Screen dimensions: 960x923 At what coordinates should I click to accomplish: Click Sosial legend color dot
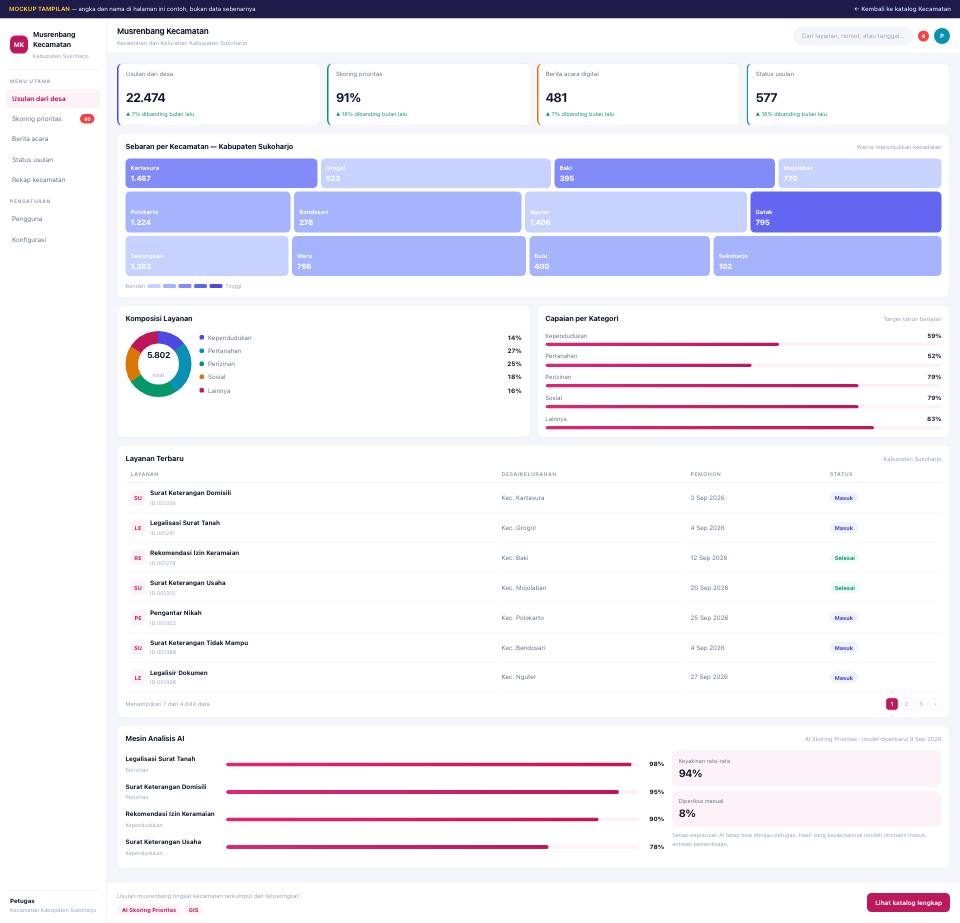coord(202,377)
